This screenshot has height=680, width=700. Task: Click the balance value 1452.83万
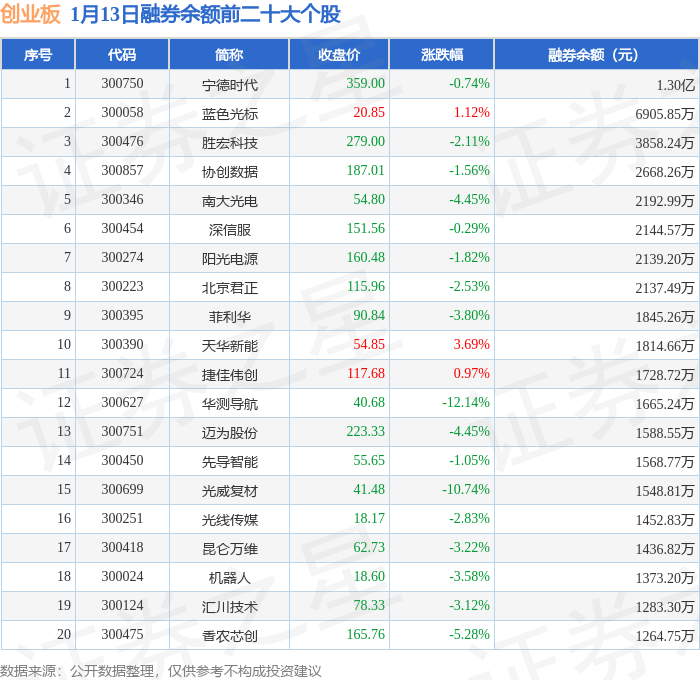665,520
